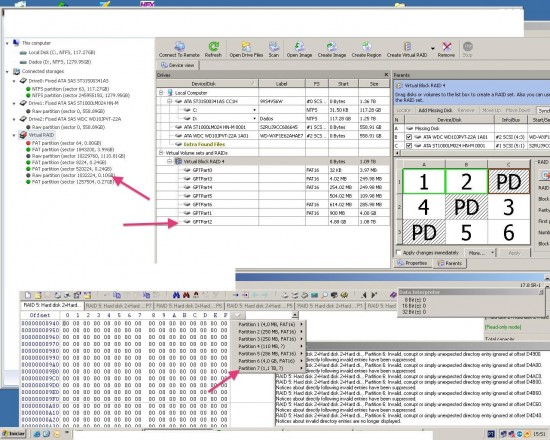This screenshot has width=550, height=440.
Task: Open the dropdown arrow on the C: row
Action: point(254,110)
